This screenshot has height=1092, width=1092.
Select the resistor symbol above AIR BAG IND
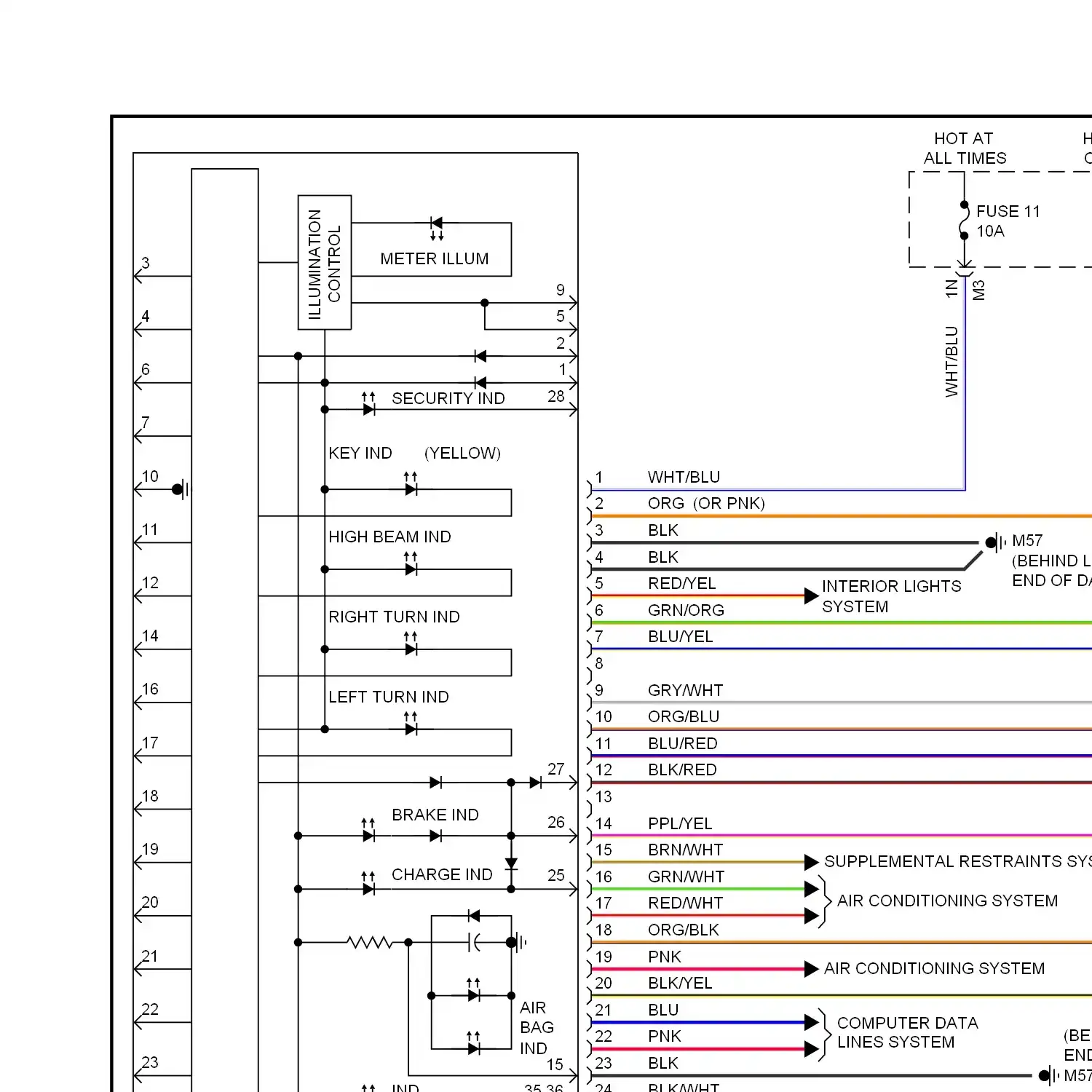point(370,943)
